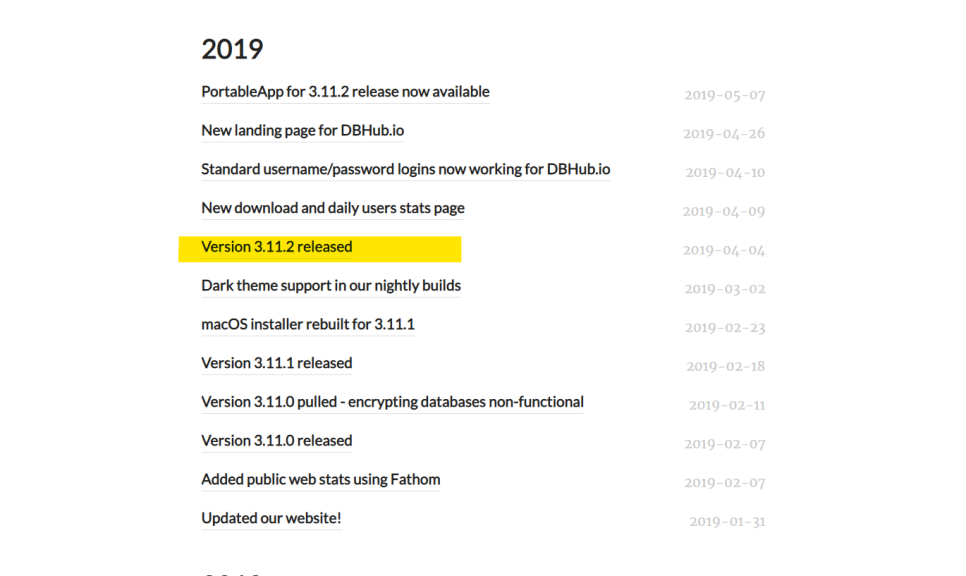Open "New download and daily users stats page"
Image resolution: width=966 pixels, height=576 pixels.
[332, 208]
